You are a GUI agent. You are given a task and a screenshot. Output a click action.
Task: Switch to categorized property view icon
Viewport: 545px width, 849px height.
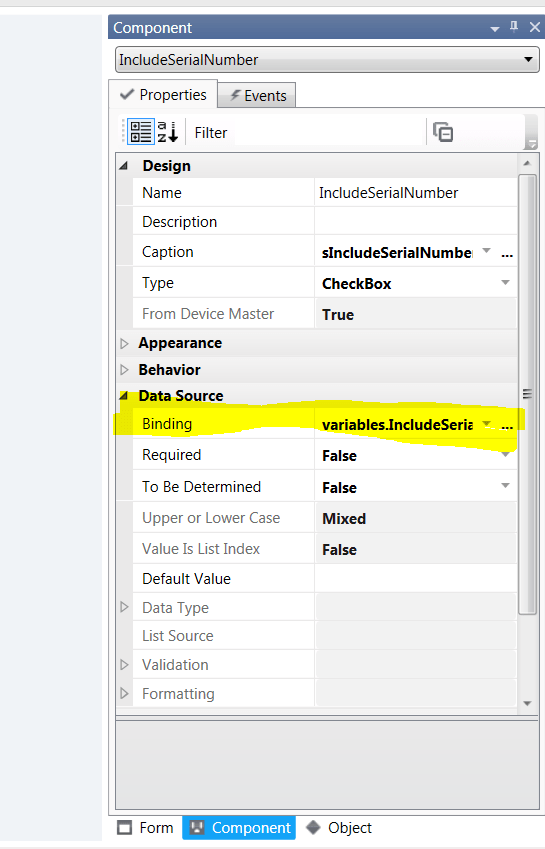(x=141, y=132)
